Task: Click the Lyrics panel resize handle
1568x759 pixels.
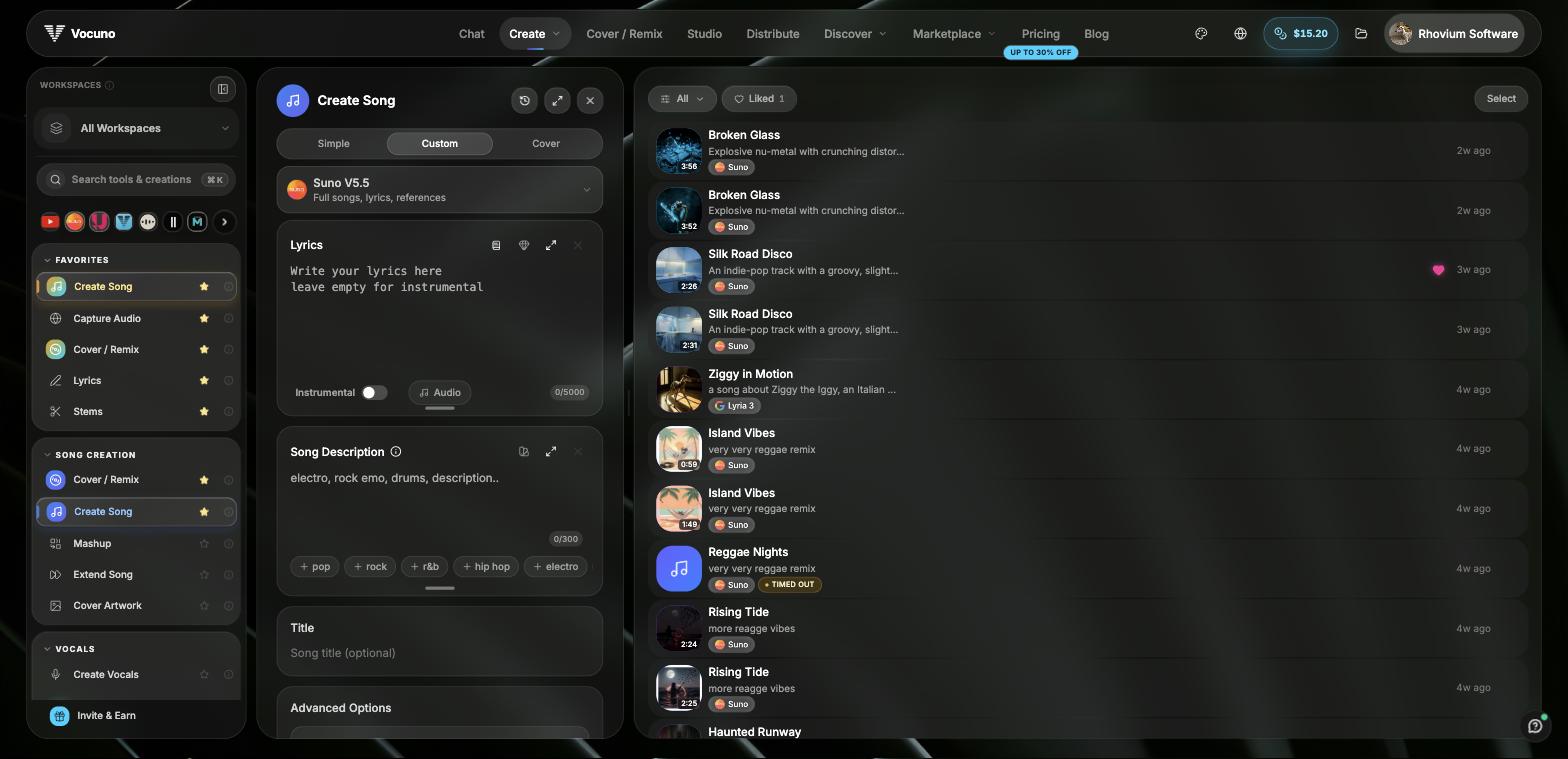Action: (x=440, y=408)
